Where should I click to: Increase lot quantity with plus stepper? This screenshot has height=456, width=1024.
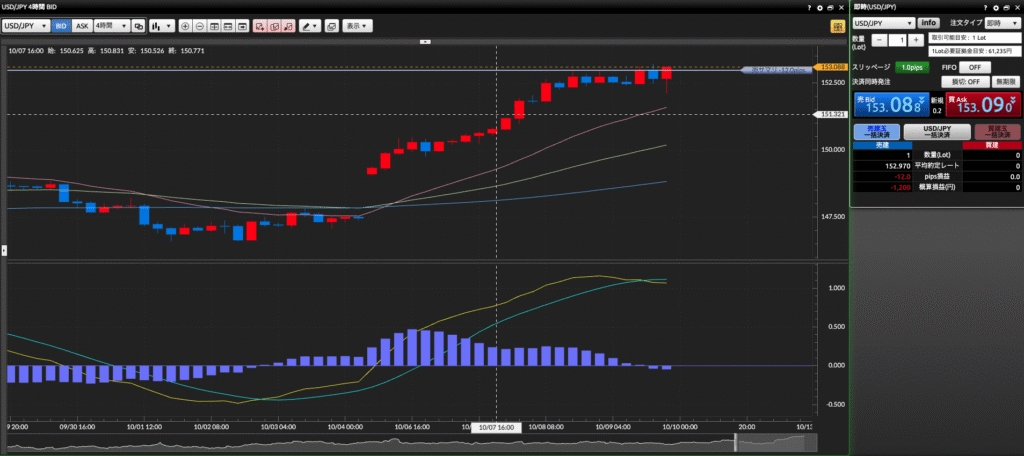coord(916,40)
